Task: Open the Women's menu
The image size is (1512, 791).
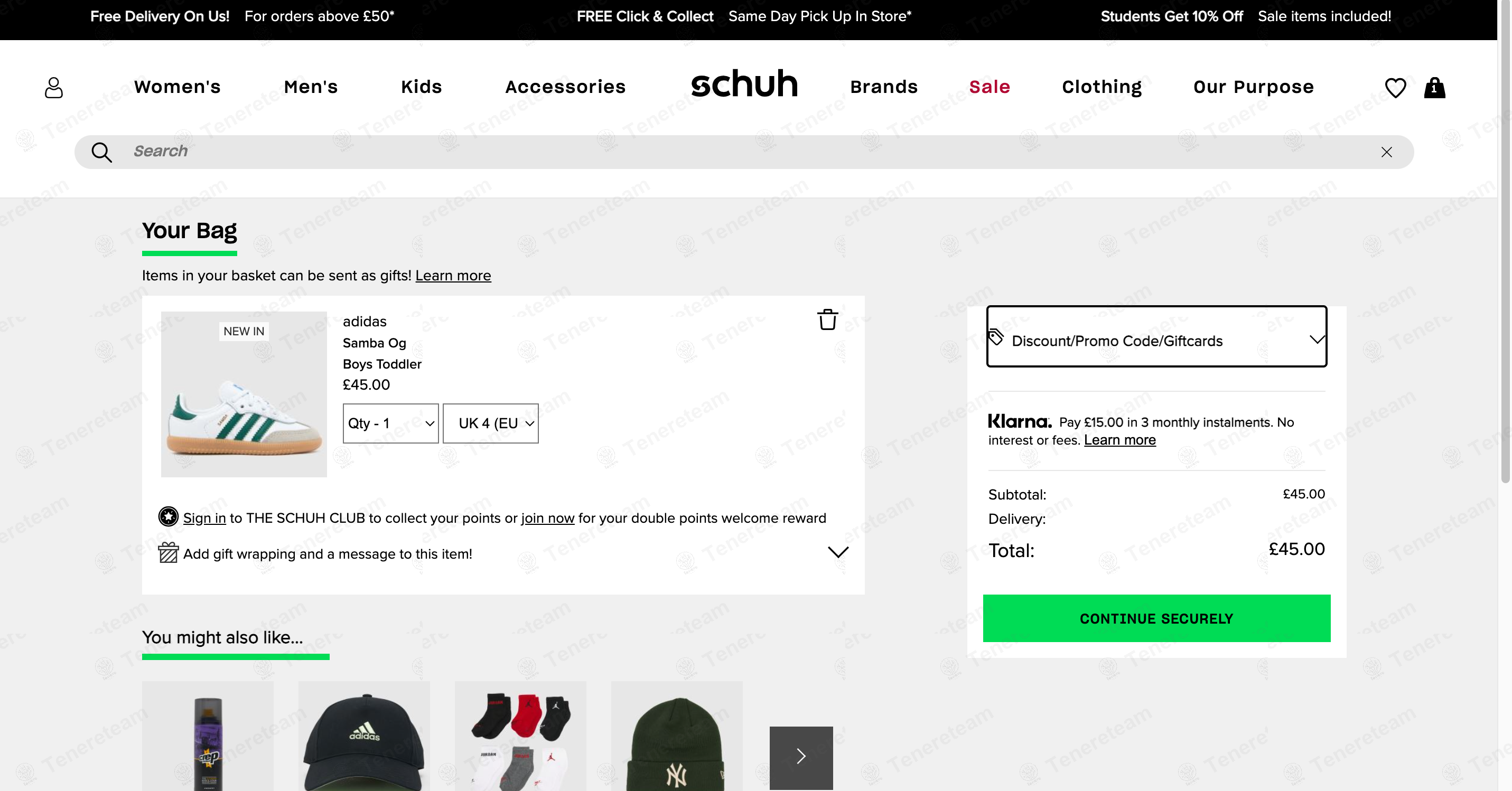Action: [x=178, y=87]
